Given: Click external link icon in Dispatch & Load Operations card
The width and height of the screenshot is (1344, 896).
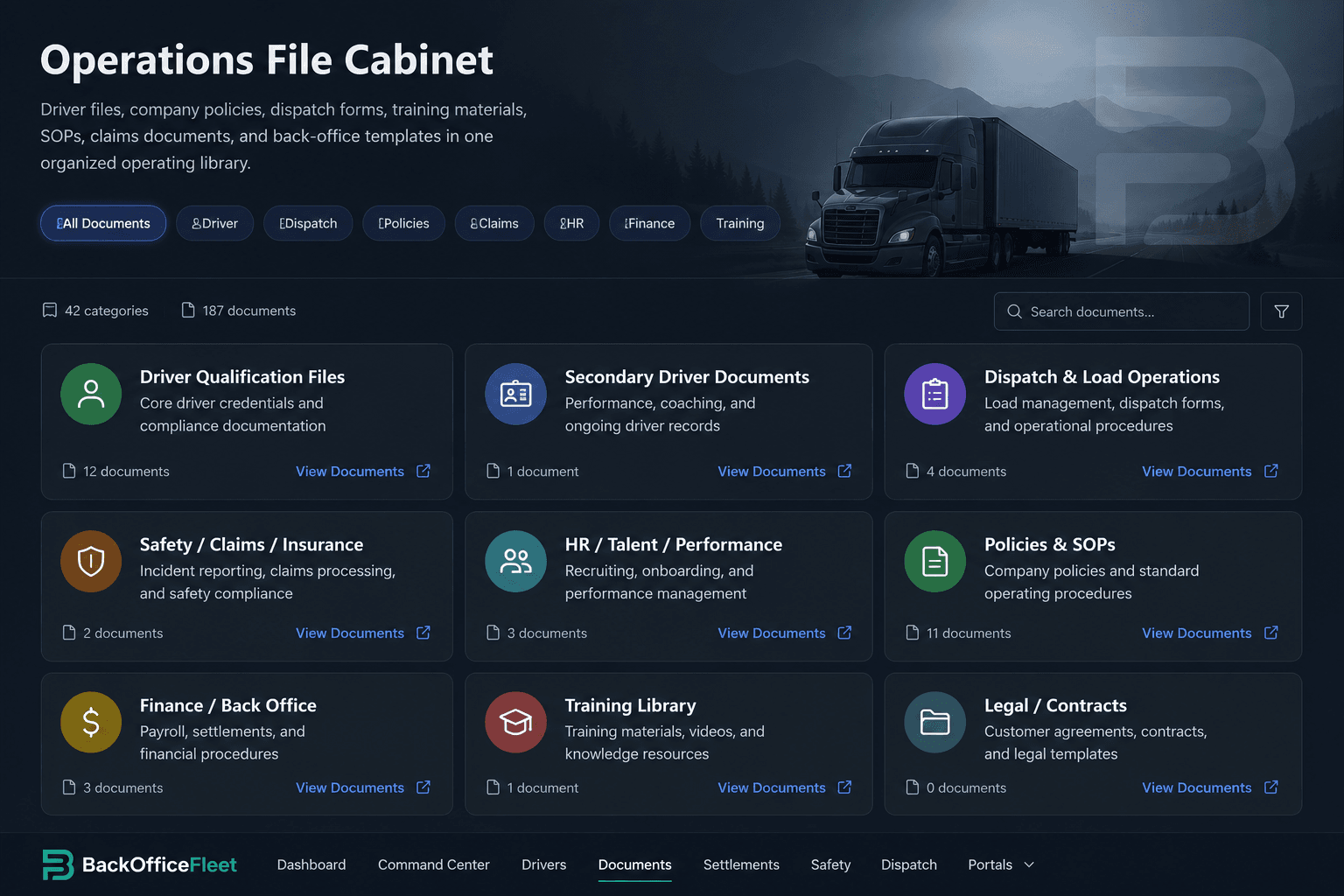Looking at the screenshot, I should point(1271,471).
